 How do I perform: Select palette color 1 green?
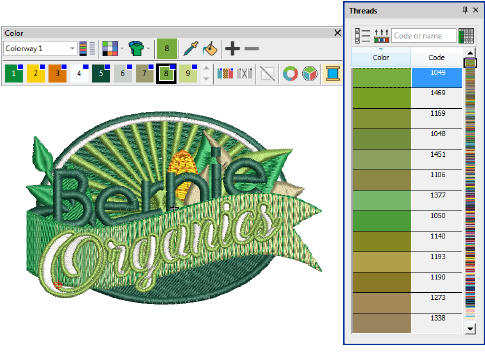point(14,73)
